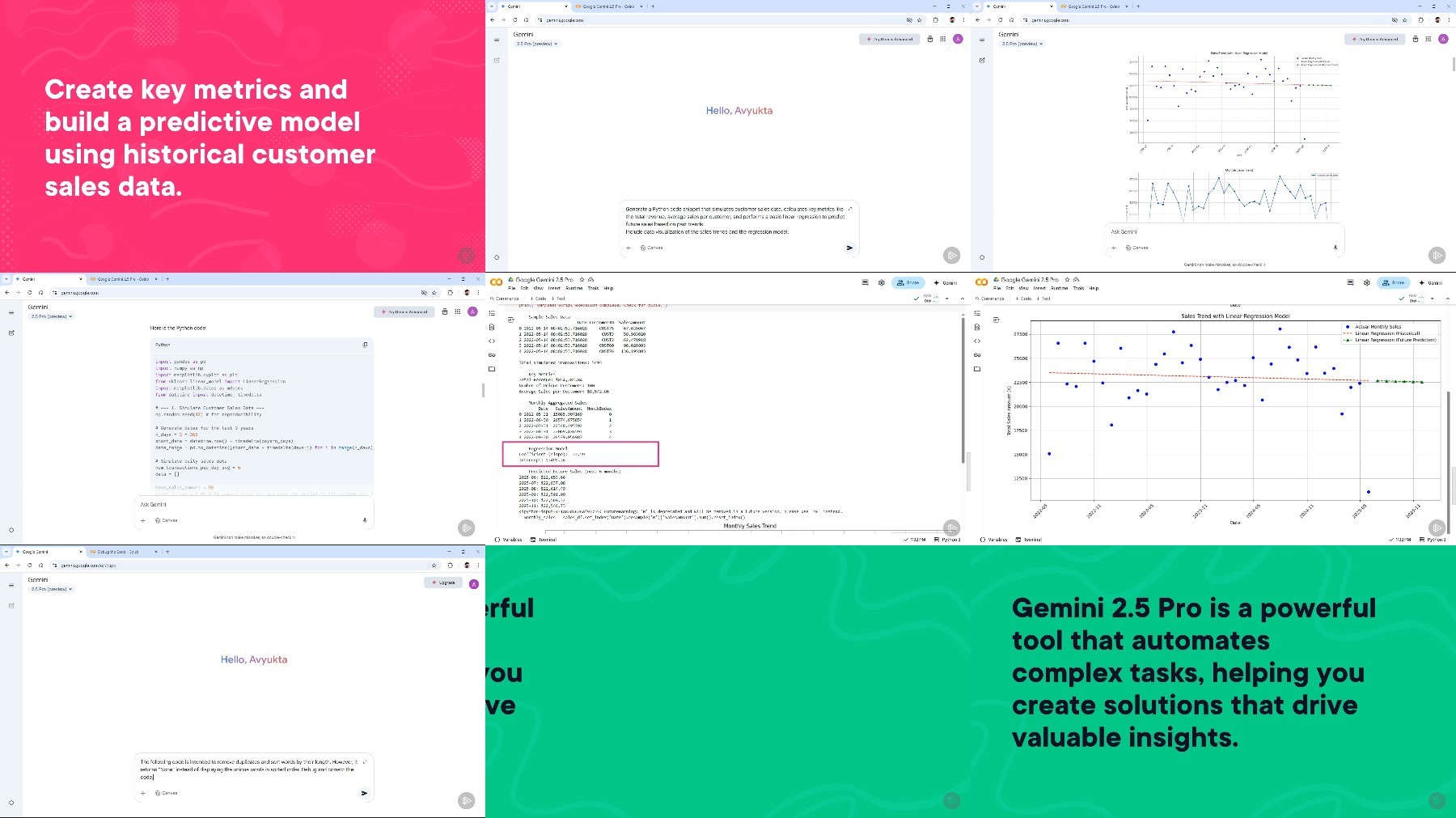Send the debug-code prompt in the Gemini window
1456x818 pixels.
click(364, 793)
